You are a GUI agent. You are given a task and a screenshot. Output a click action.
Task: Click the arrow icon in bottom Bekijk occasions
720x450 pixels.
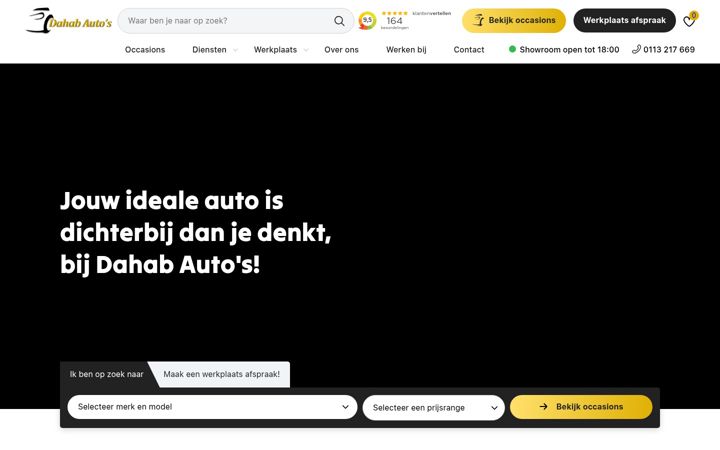tap(543, 406)
